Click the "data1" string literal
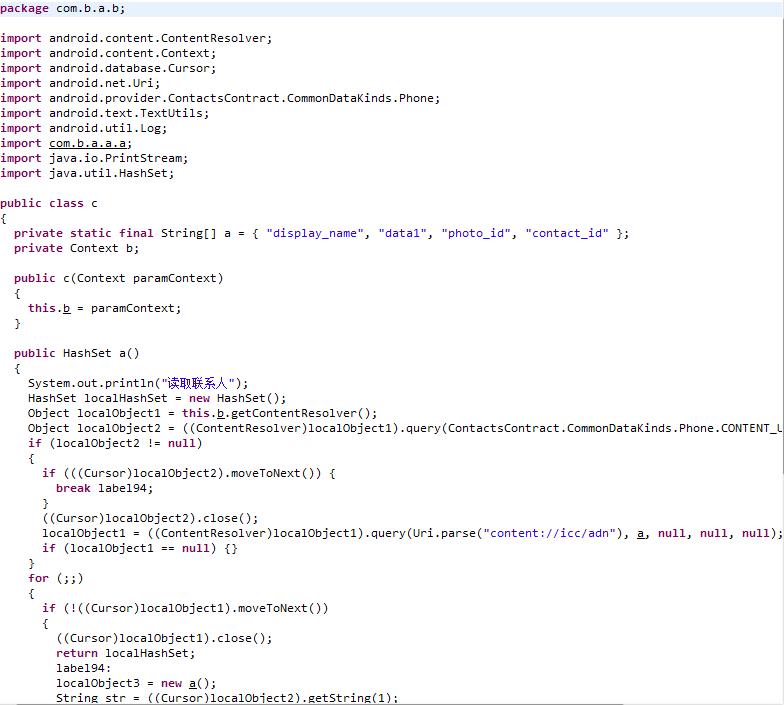Viewport: 784px width, 705px height. coord(405,233)
